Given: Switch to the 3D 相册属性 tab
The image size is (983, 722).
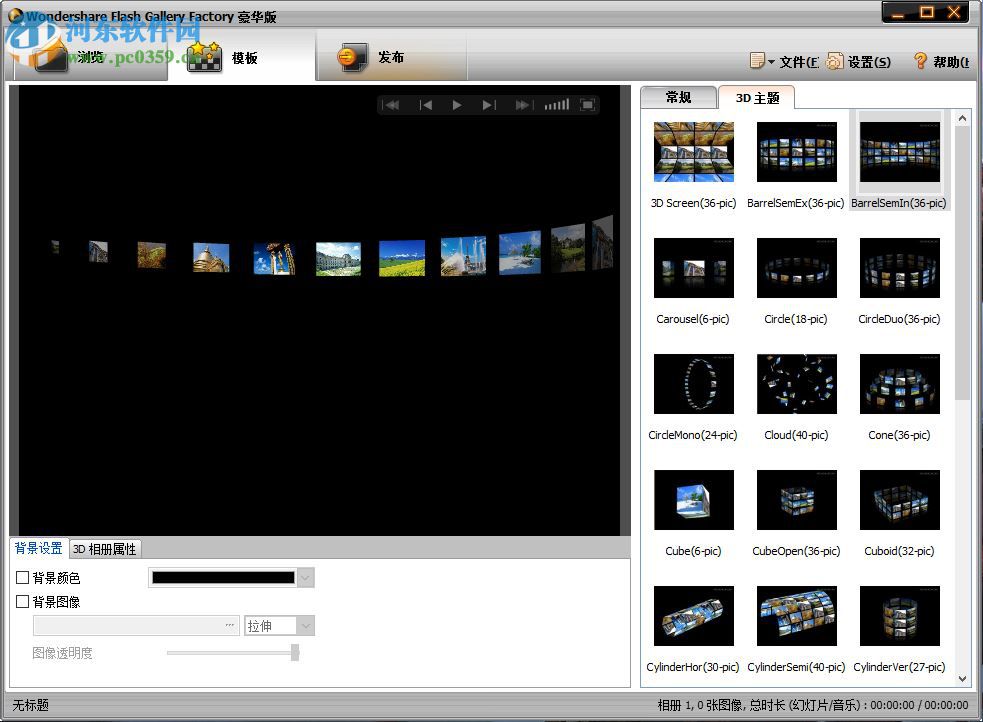Looking at the screenshot, I should [x=105, y=548].
